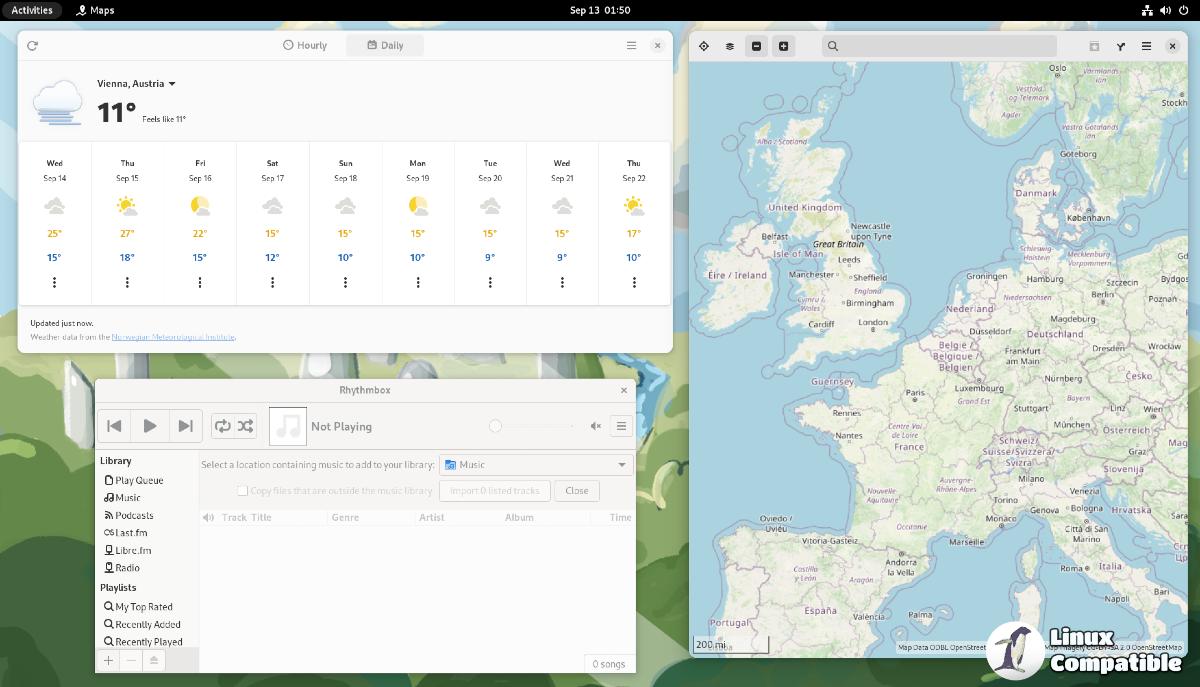Screen dimensions: 1200x687
Task: Zoom in the map
Action: (x=784, y=46)
